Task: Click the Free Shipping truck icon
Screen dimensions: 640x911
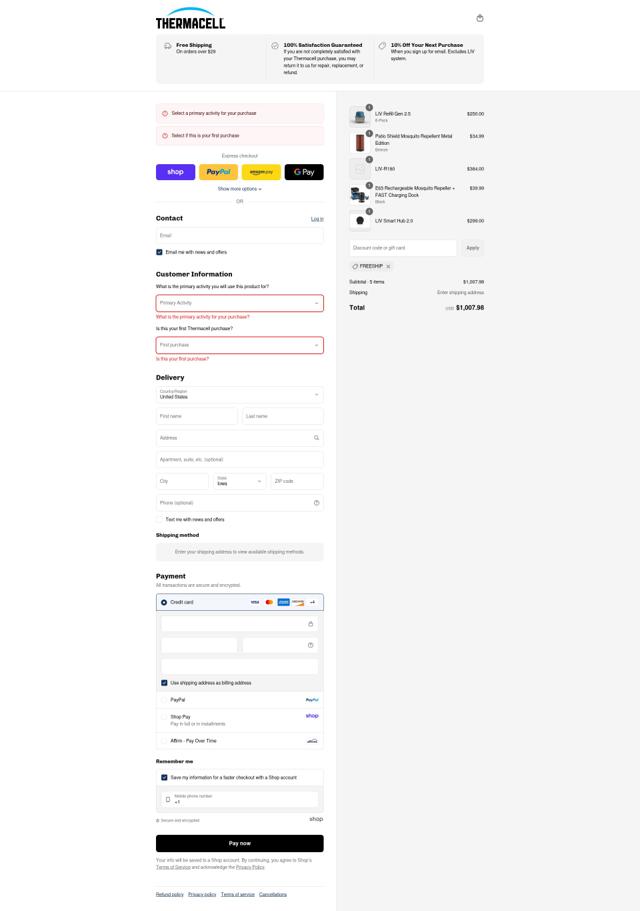Action: click(168, 45)
